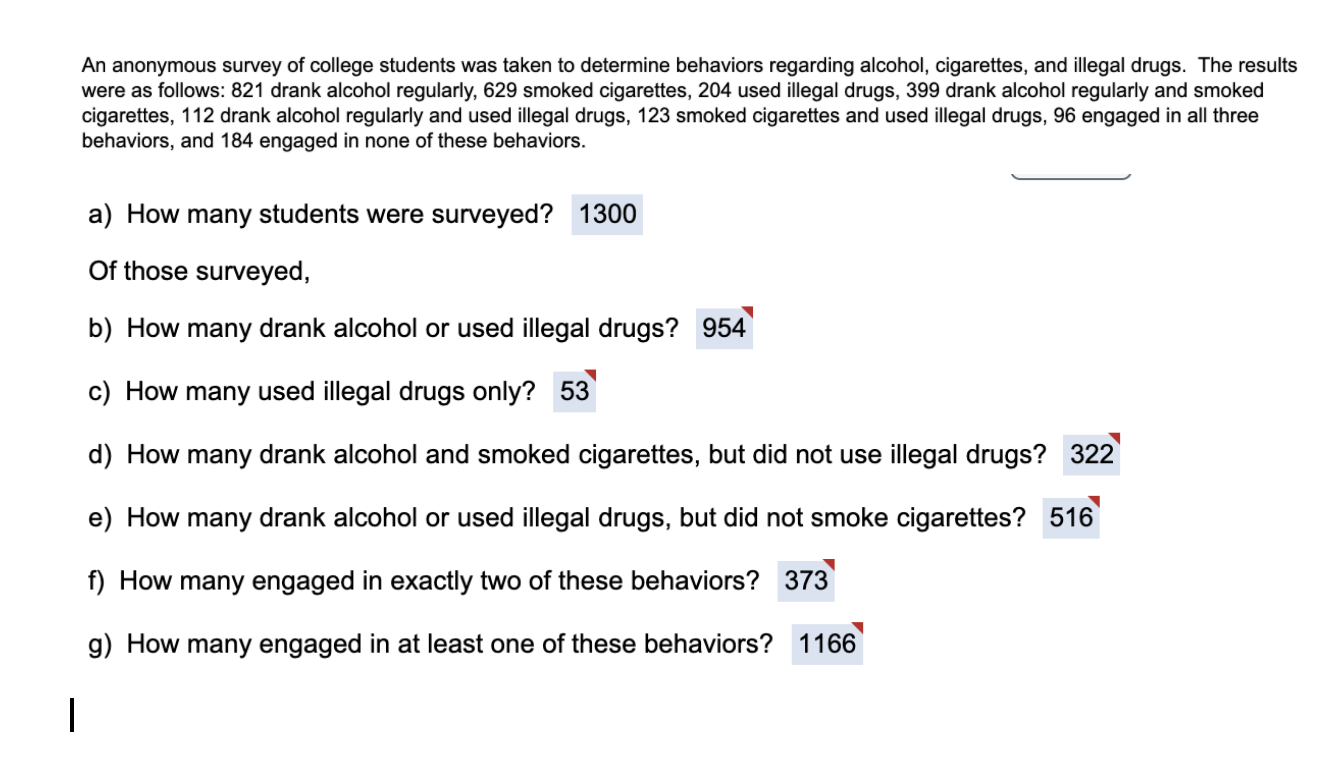The width and height of the screenshot is (1318, 770).
Task: Click the survey description paragraph at top
Action: pyautogui.click(x=689, y=103)
